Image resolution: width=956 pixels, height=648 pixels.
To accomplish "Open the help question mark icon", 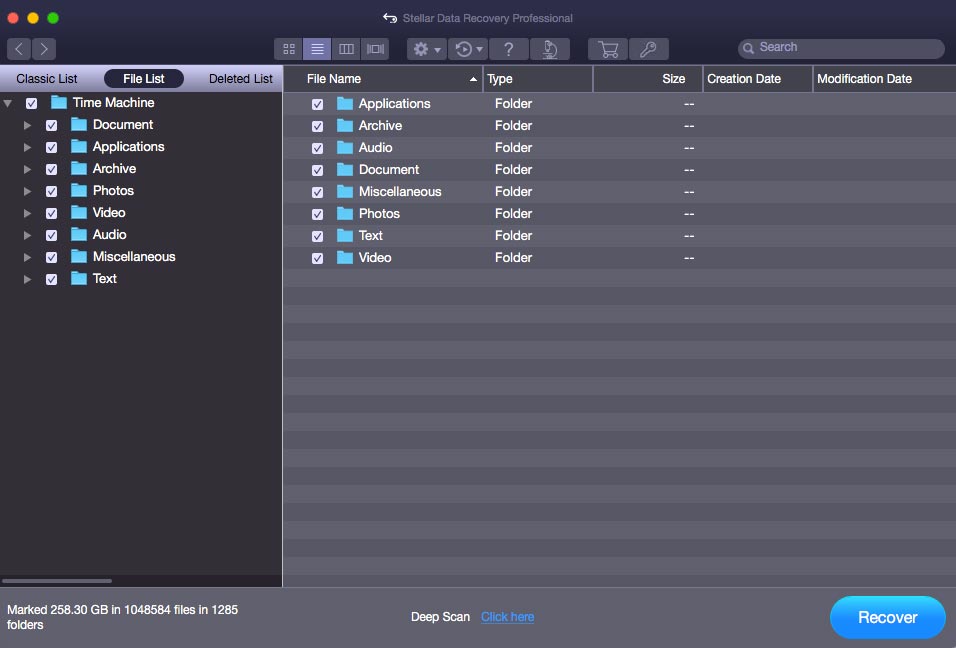I will click(x=509, y=49).
